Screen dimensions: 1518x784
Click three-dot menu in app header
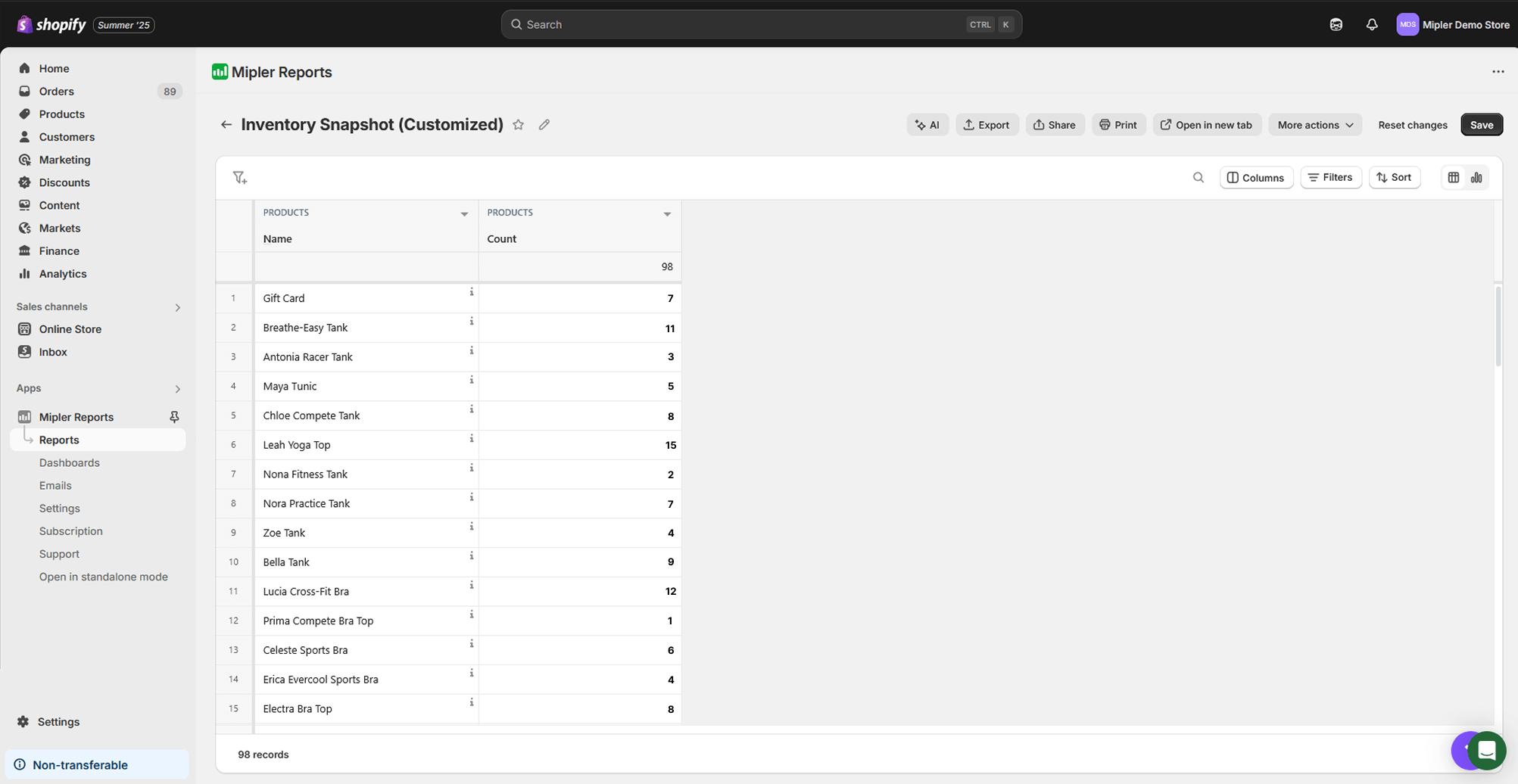1498,72
